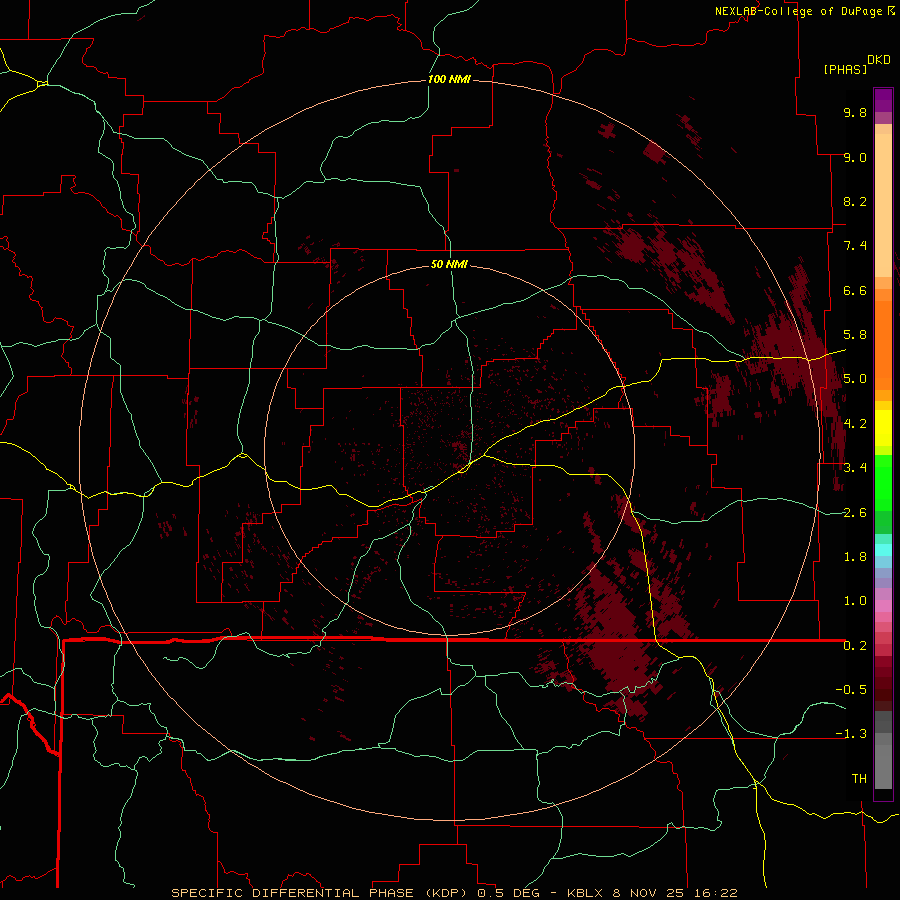900x900 pixels.
Task: Click the 4.2 value on color scale
Action: [855, 424]
